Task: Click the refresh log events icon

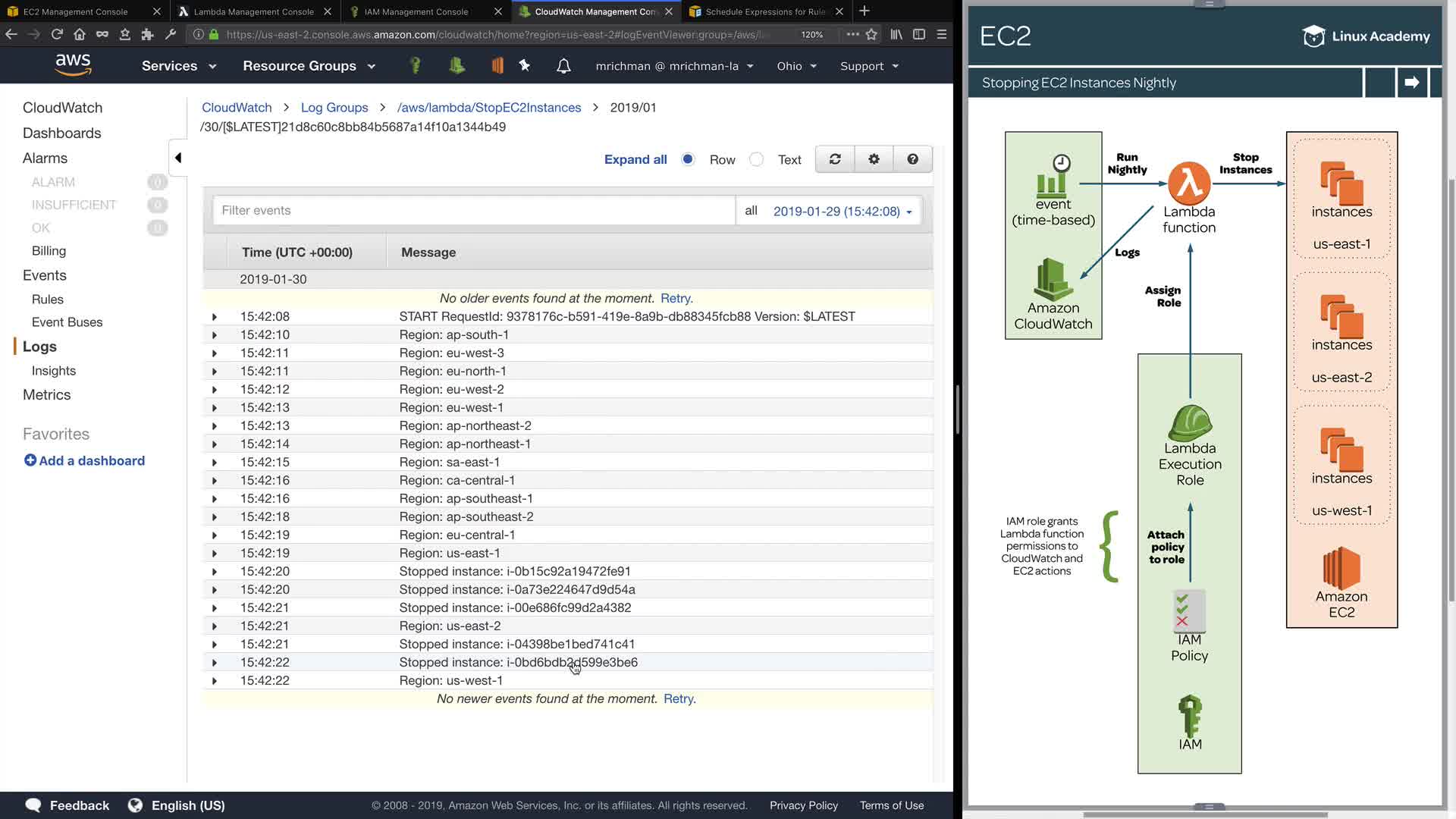Action: [835, 159]
